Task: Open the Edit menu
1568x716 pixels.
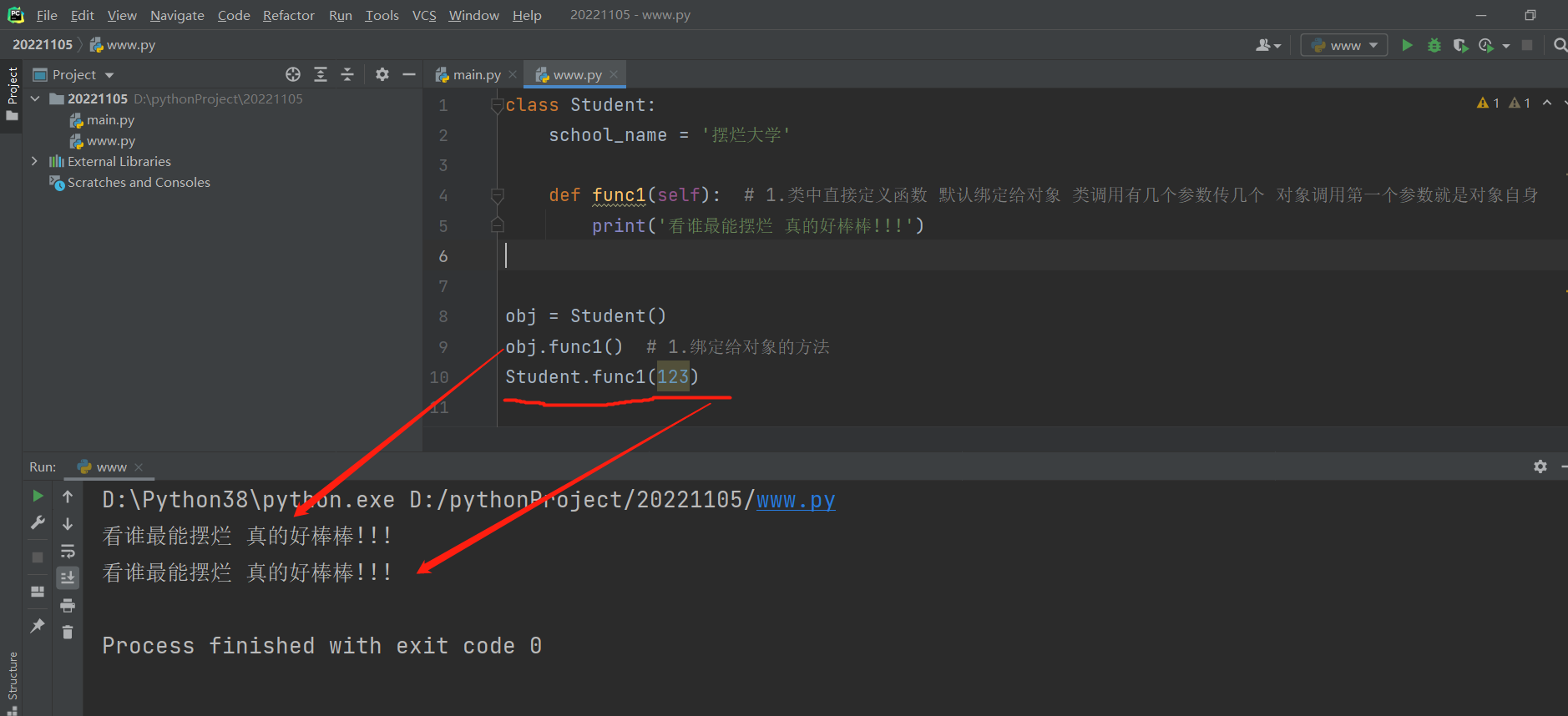Action: [82, 15]
